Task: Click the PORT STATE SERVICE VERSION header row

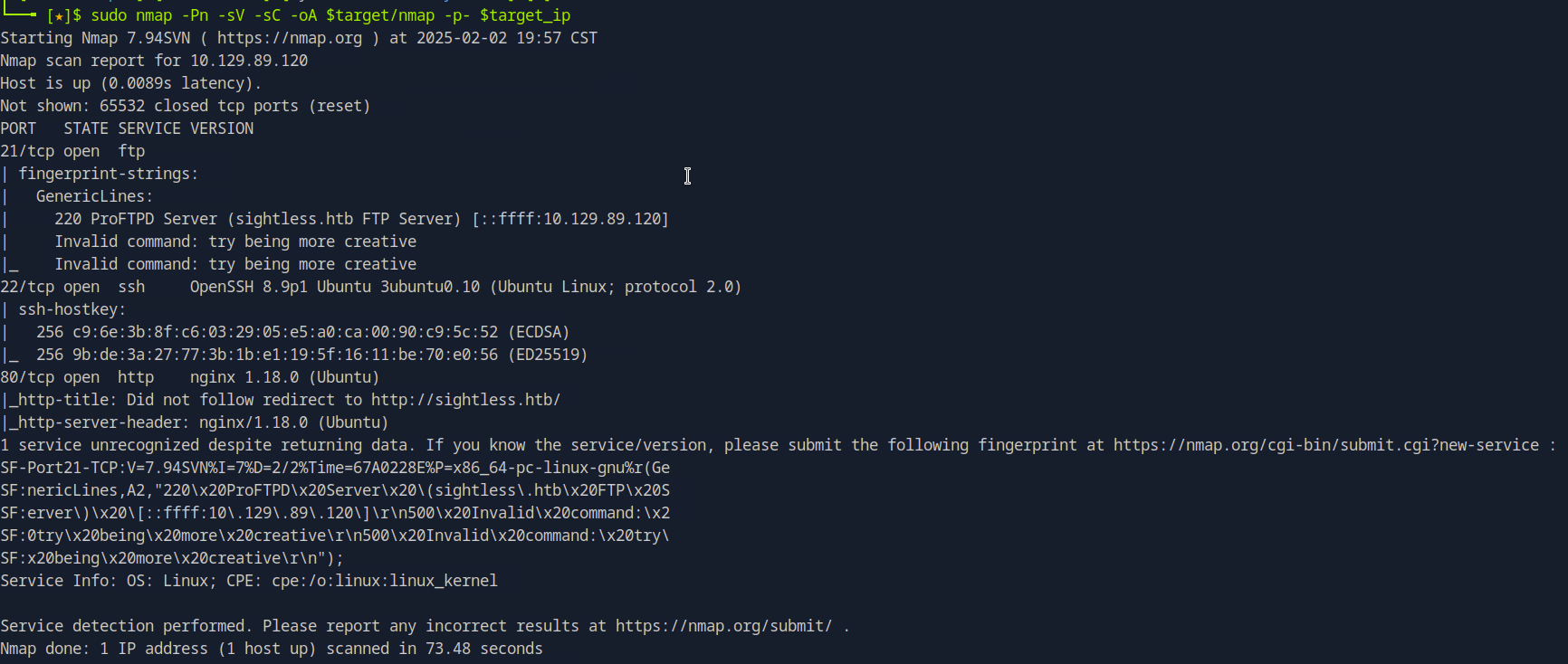Action: (x=127, y=128)
